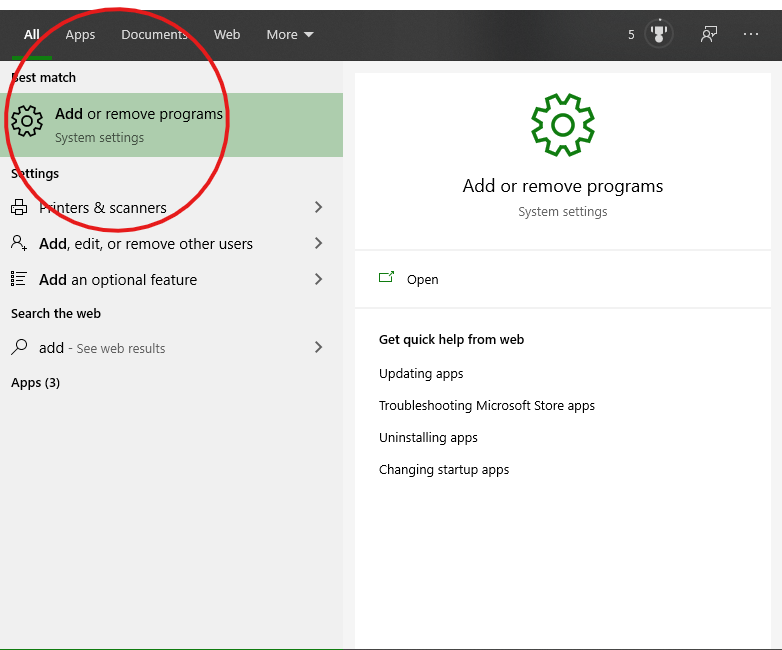
Task: Open Printers & scanners setting
Action: [x=172, y=207]
